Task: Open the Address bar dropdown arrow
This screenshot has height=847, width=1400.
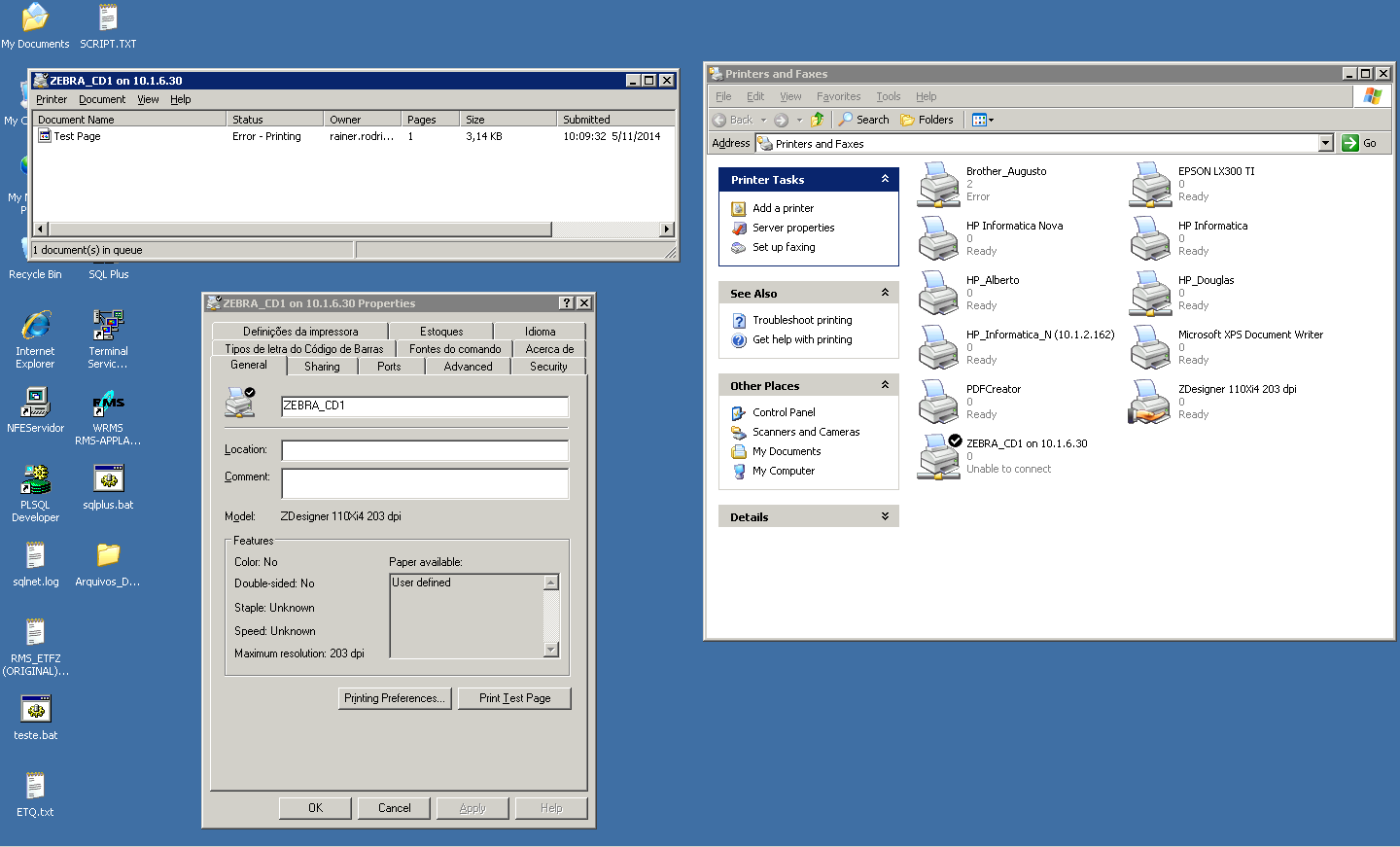Action: [x=1325, y=143]
